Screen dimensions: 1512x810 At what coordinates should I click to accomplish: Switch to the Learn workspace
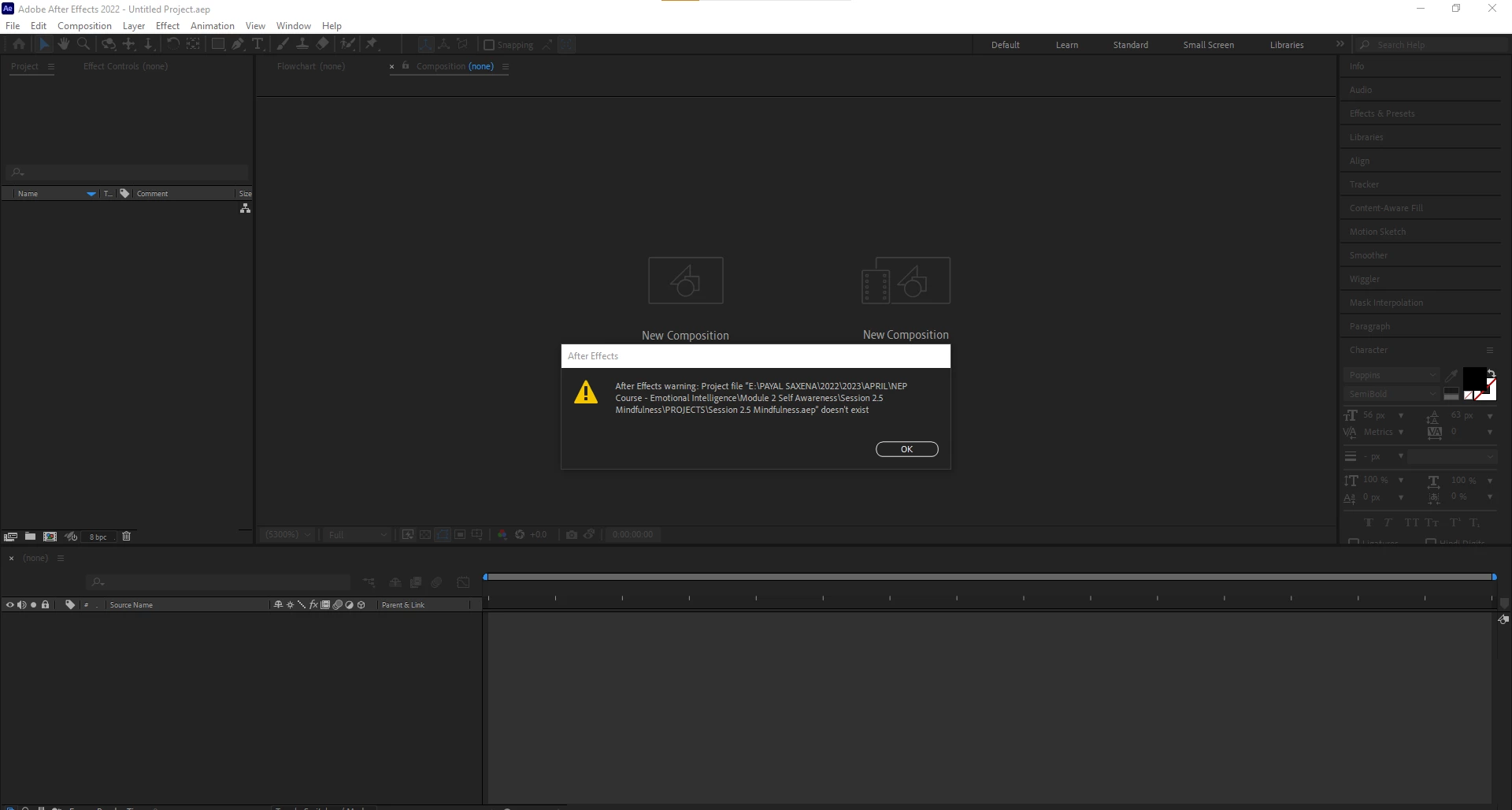(x=1067, y=45)
